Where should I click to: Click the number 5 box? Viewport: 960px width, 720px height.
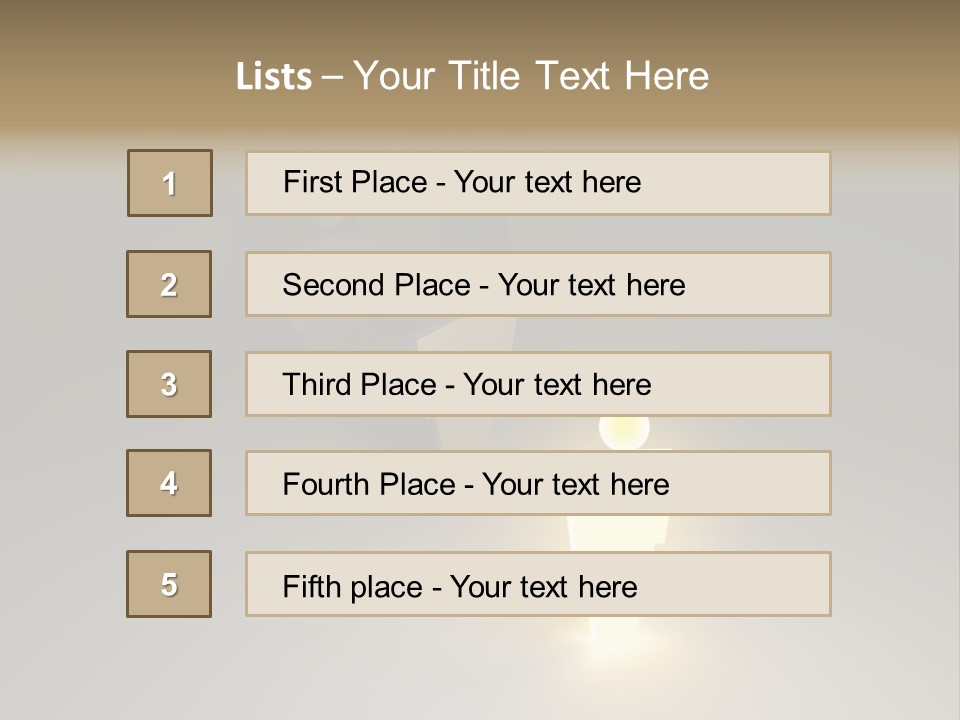tap(169, 584)
